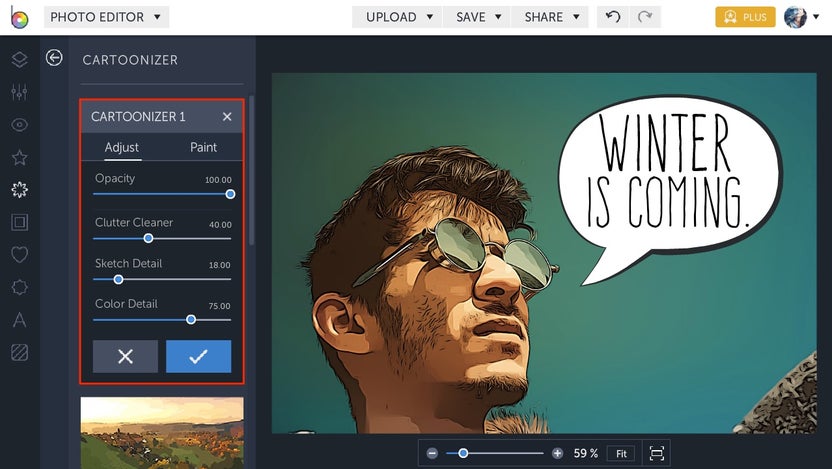Undo the last edit
832x469 pixels.
point(613,17)
